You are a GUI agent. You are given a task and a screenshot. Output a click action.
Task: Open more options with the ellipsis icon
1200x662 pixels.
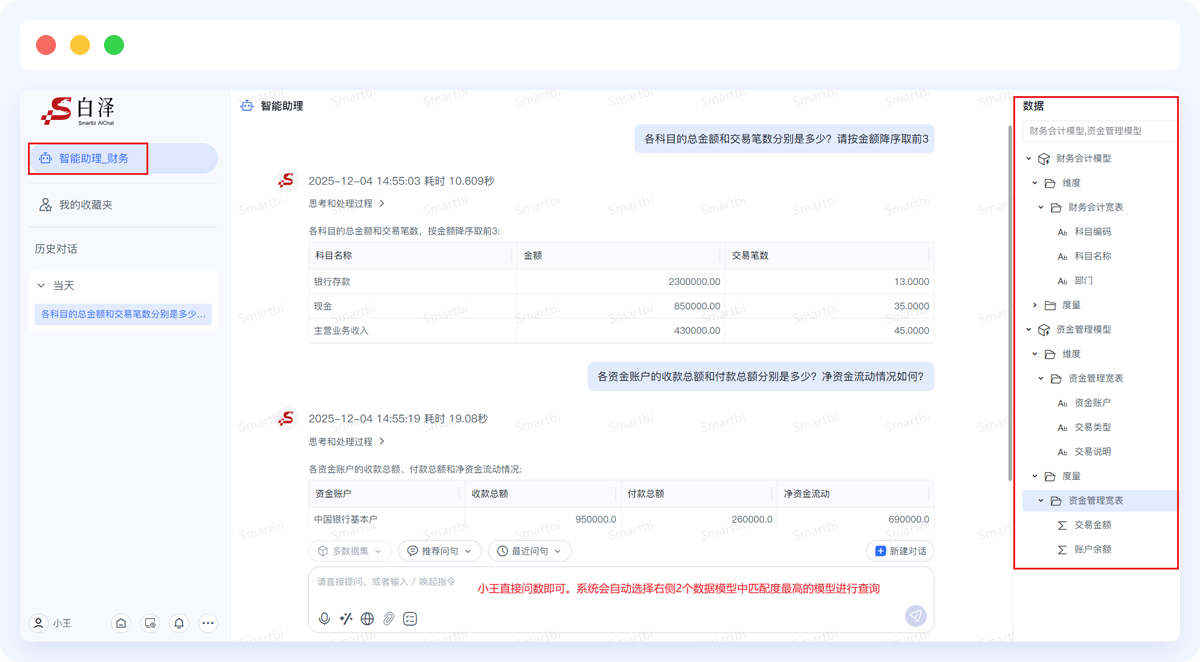[x=207, y=622]
